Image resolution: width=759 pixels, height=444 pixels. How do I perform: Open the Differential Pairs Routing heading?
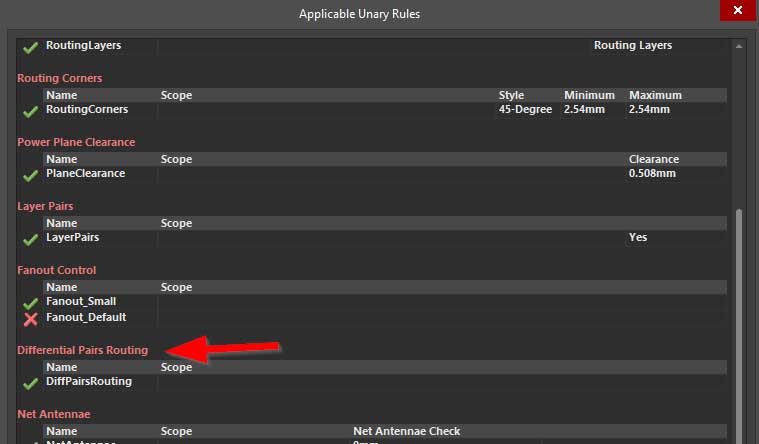pyautogui.click(x=82, y=350)
